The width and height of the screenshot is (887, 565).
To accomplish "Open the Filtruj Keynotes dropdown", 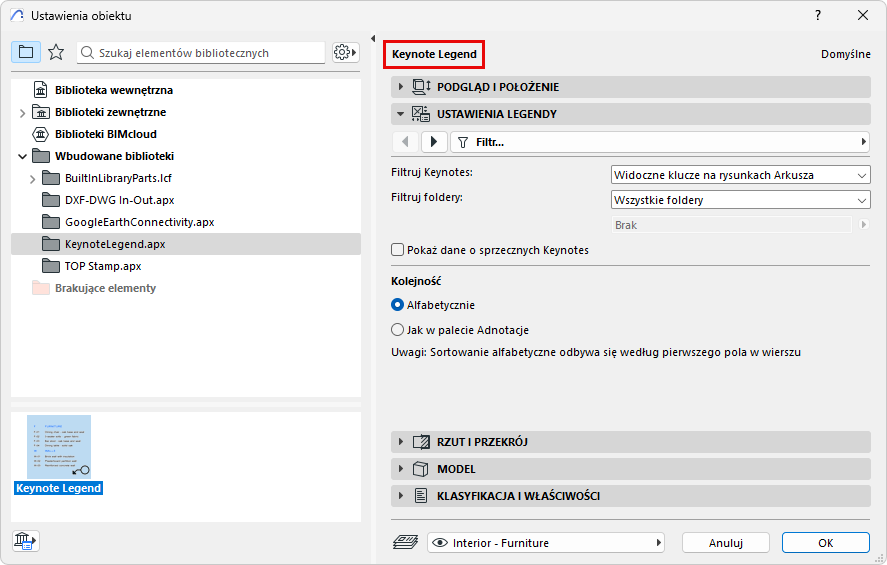I will (x=740, y=175).
